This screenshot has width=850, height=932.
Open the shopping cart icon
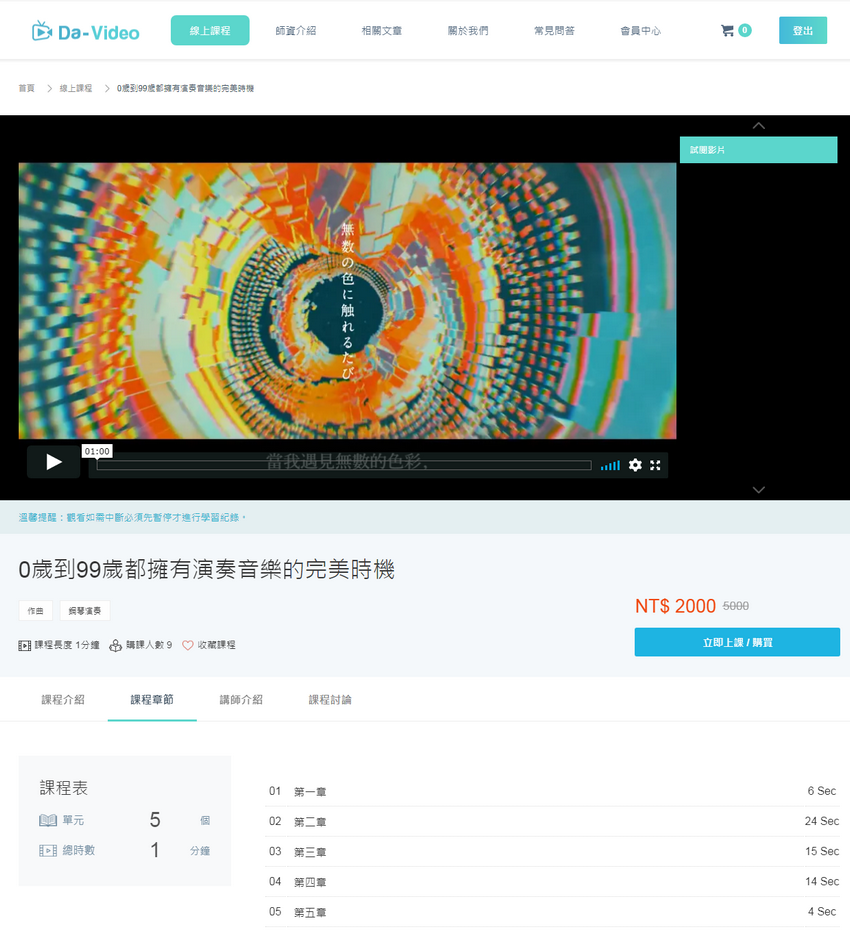tap(727, 30)
